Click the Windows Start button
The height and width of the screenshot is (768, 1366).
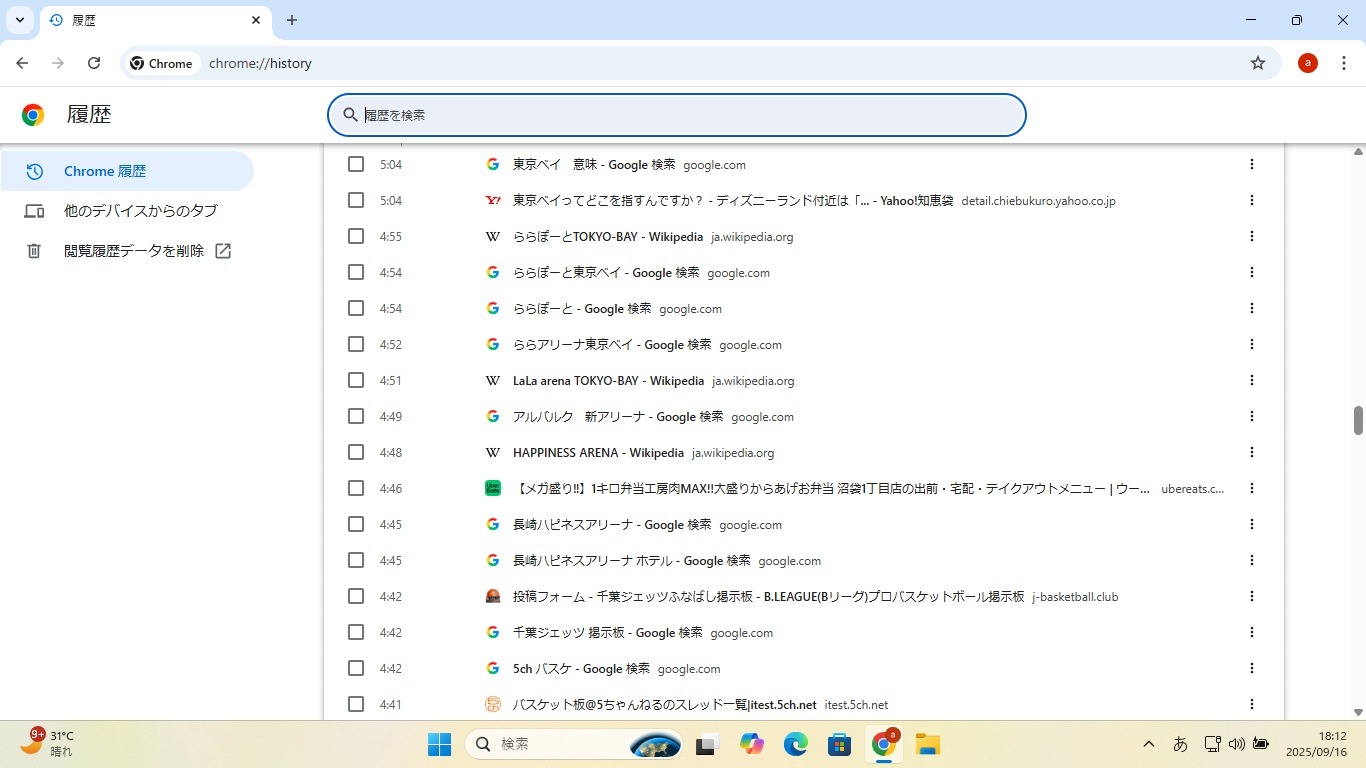pos(439,744)
